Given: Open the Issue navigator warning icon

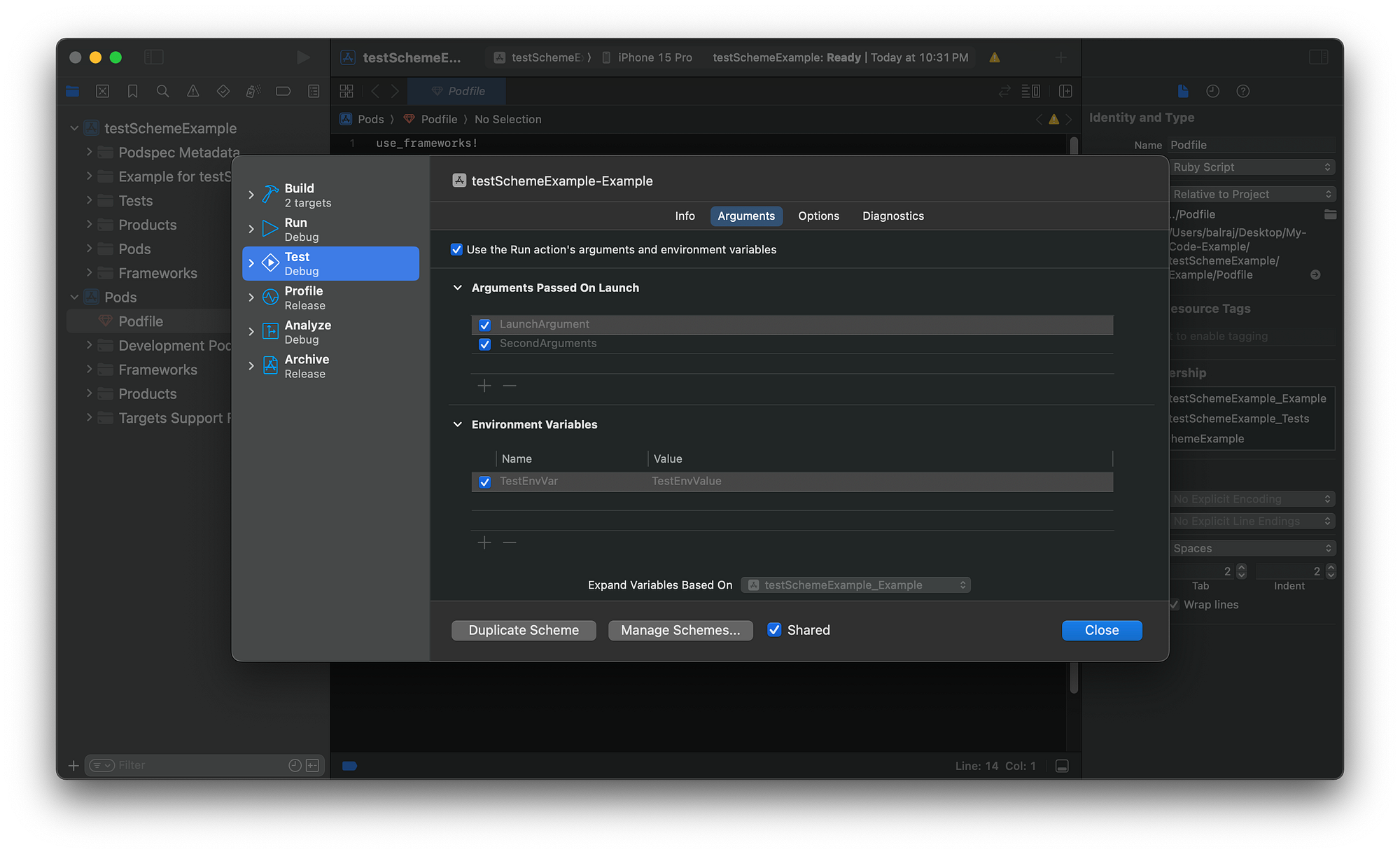Looking at the screenshot, I should tap(192, 91).
